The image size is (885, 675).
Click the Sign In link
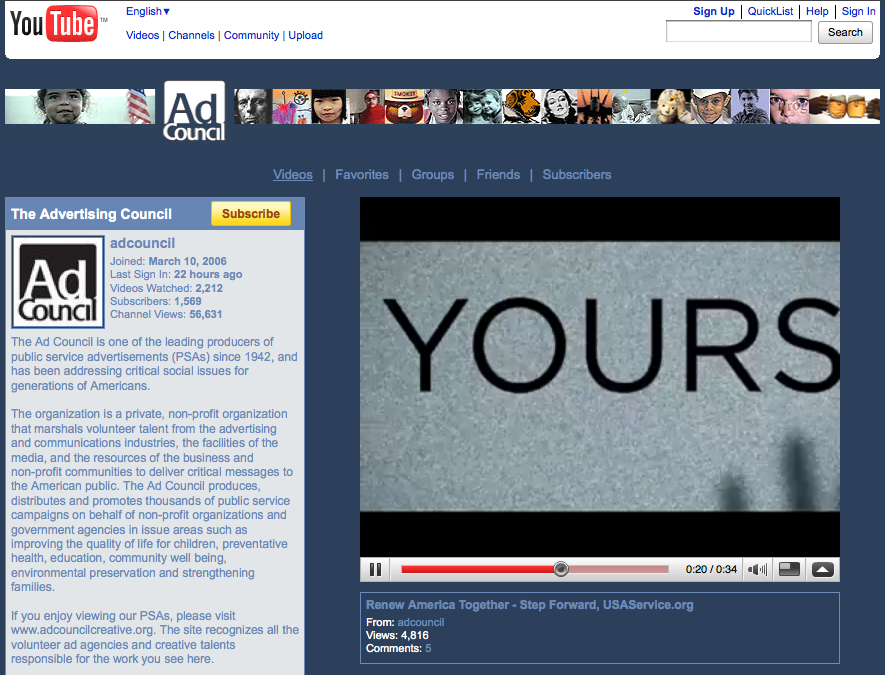pos(858,11)
